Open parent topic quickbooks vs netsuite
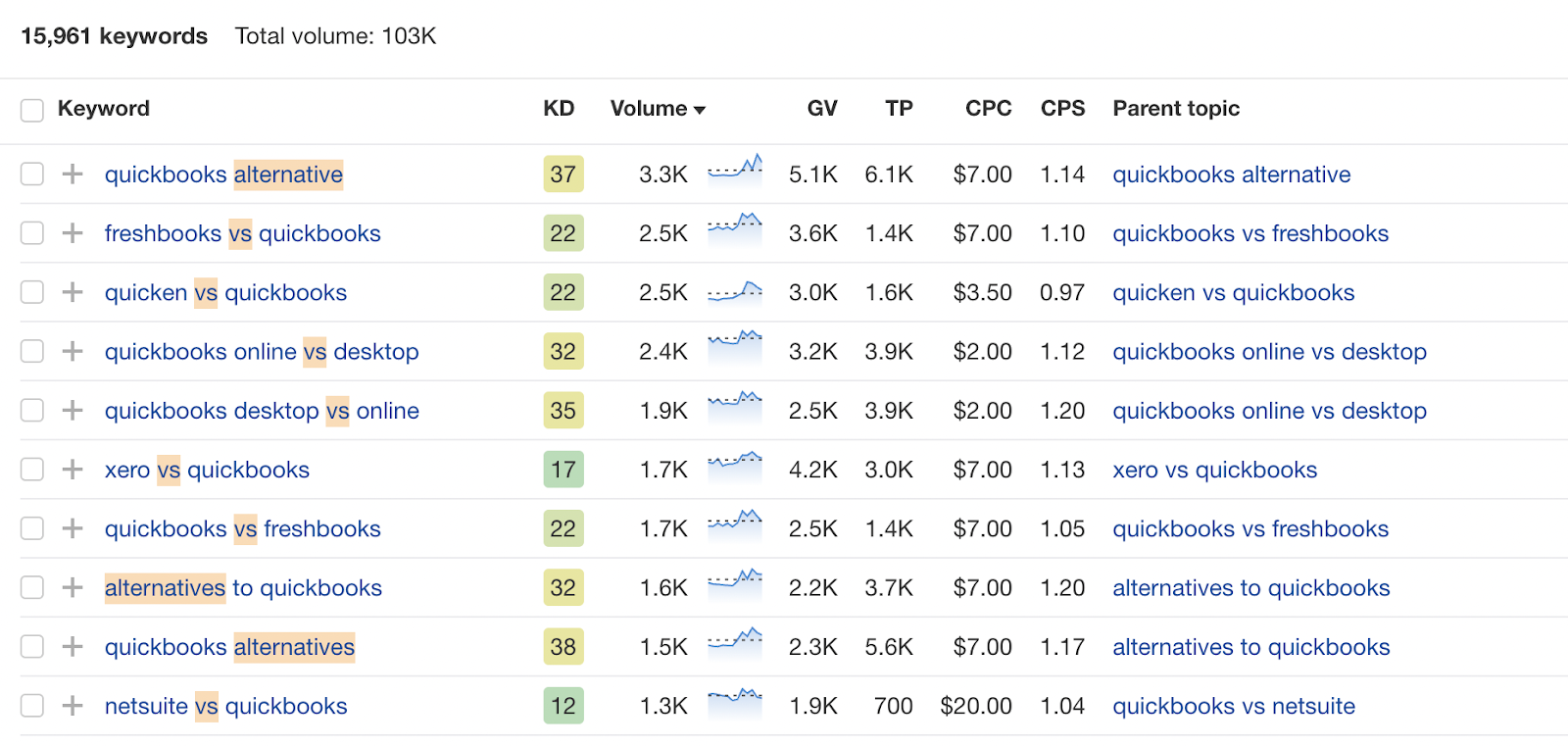 coord(1234,707)
